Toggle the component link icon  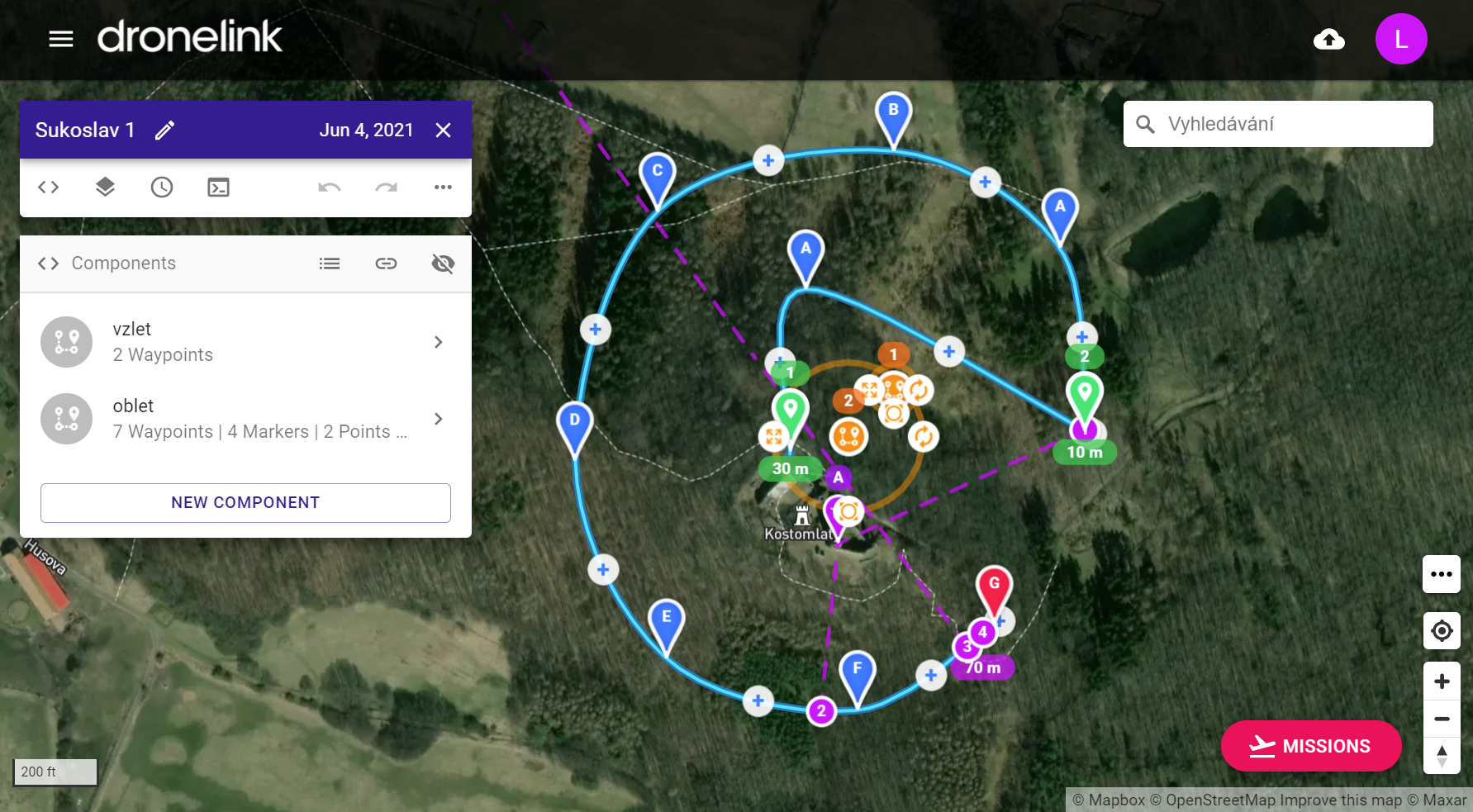386,264
